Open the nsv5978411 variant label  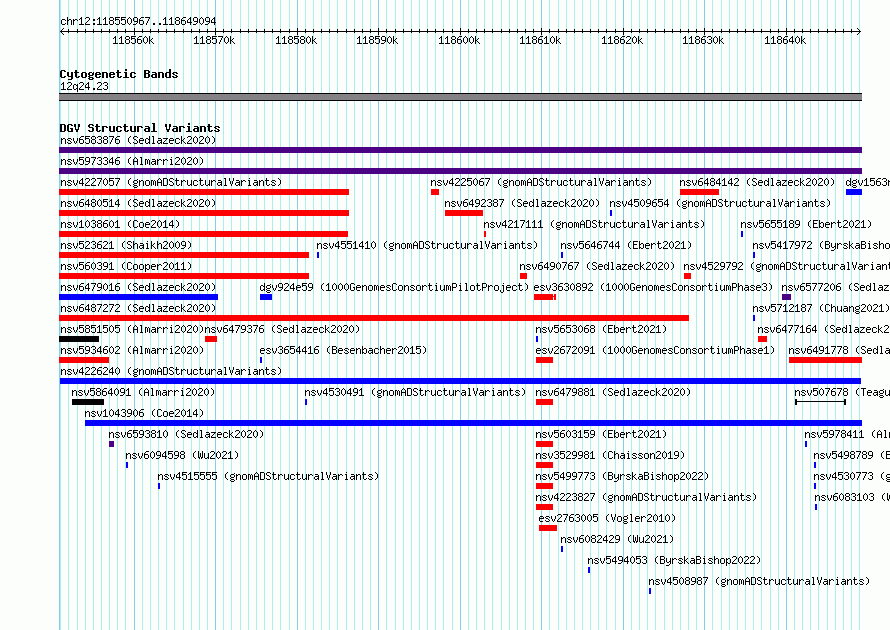point(846,434)
